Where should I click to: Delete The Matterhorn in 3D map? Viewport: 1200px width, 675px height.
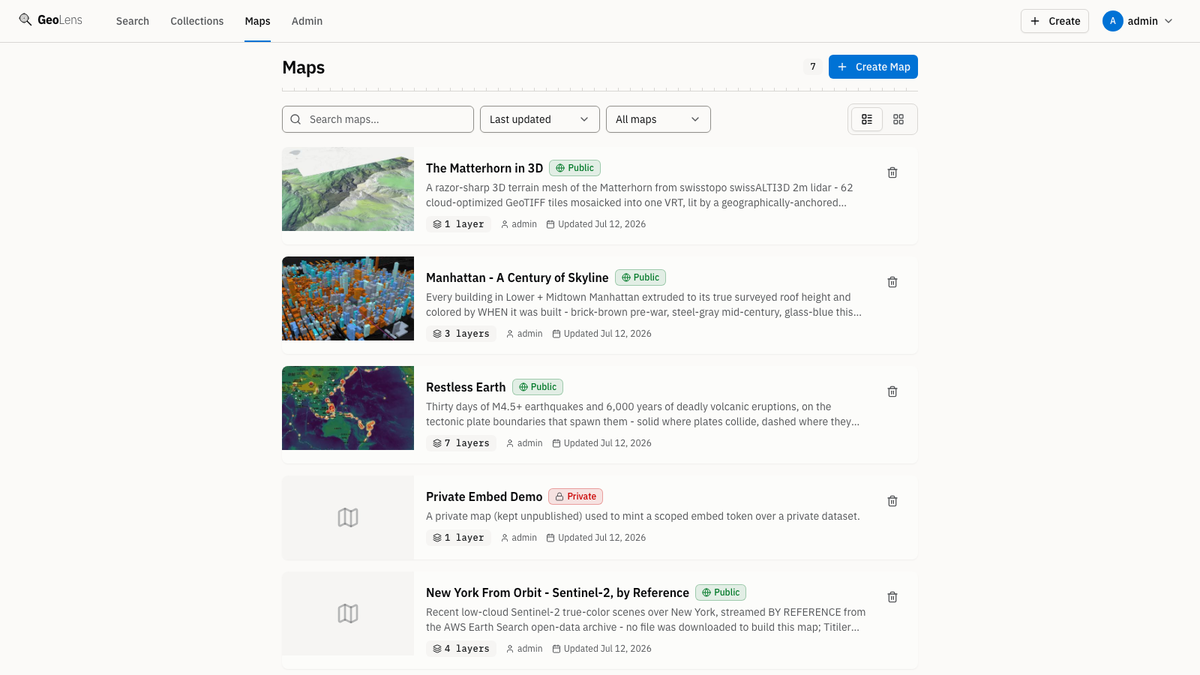(892, 172)
